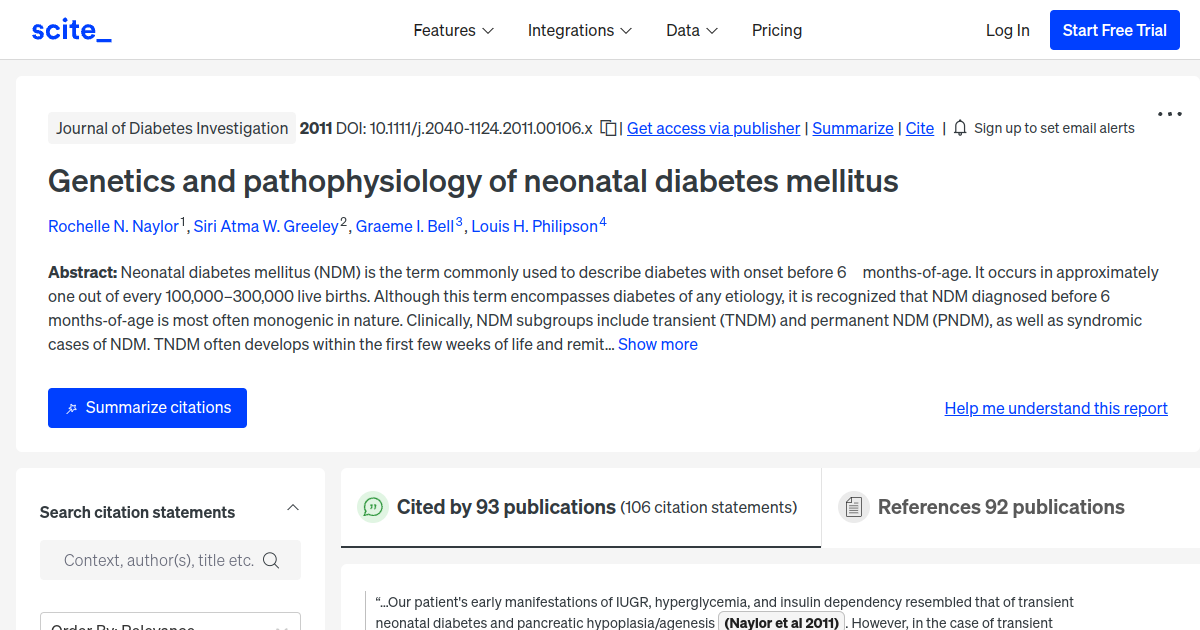Click the sparkle icon on Summarize citations button
The image size is (1200, 630).
click(71, 407)
